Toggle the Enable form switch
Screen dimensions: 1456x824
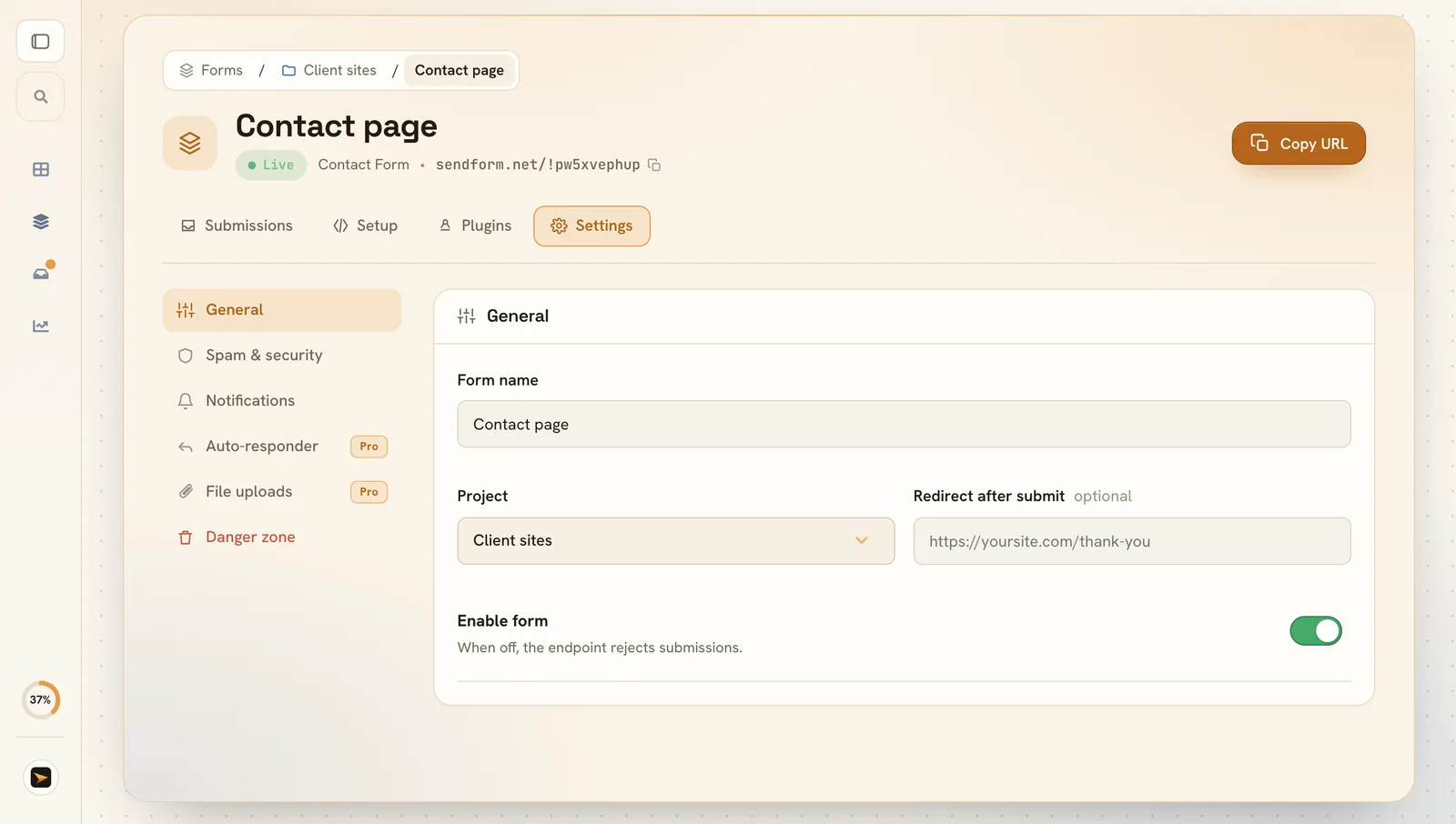coord(1316,630)
